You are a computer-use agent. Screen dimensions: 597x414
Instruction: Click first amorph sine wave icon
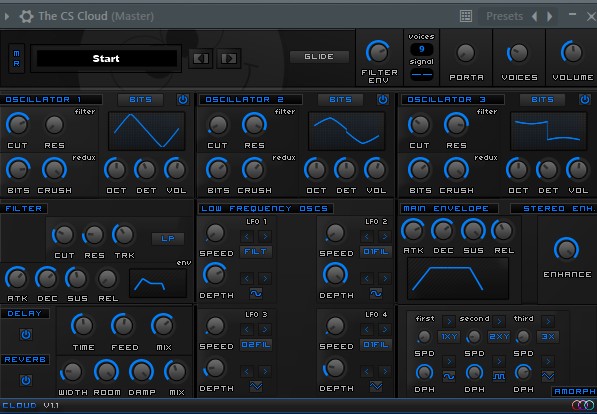coord(449,376)
